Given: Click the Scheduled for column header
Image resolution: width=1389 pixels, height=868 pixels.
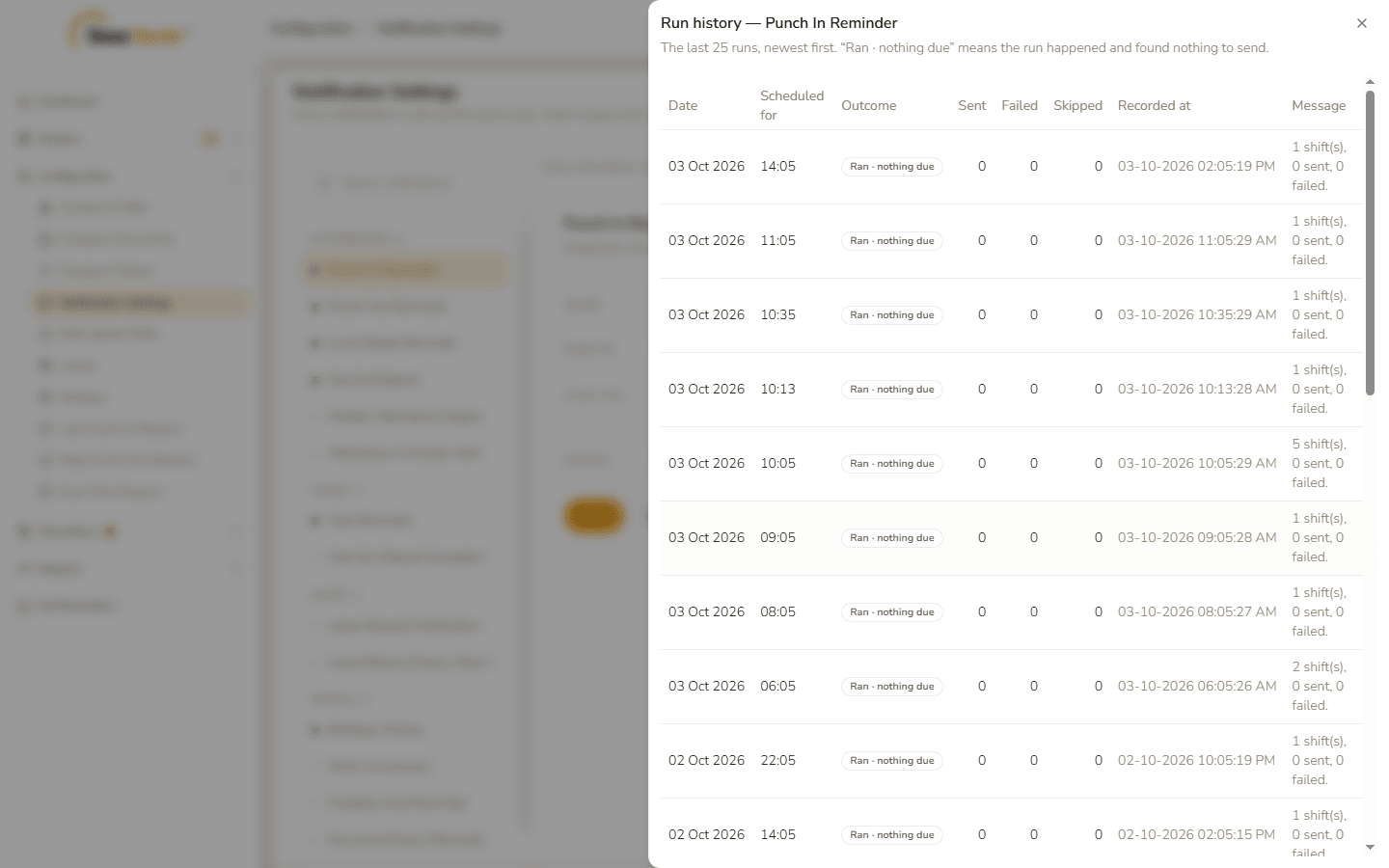Looking at the screenshot, I should 792,105.
